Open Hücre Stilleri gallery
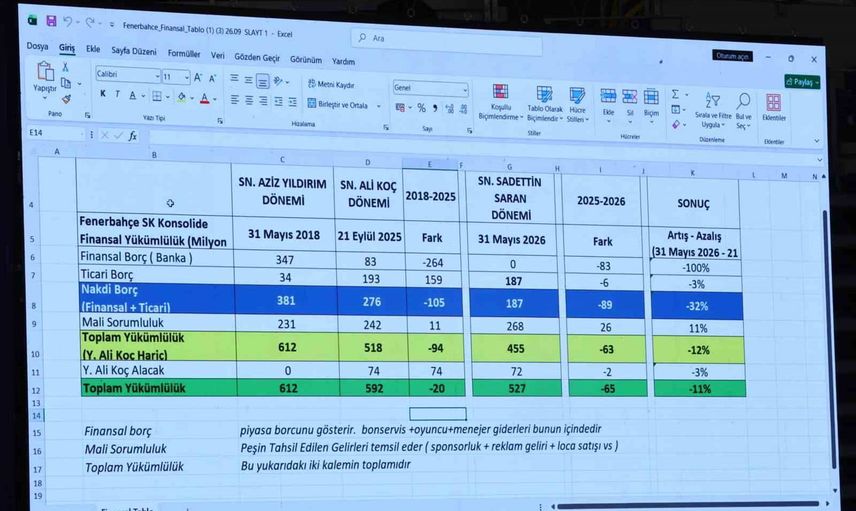The width and height of the screenshot is (856, 511). point(578,105)
